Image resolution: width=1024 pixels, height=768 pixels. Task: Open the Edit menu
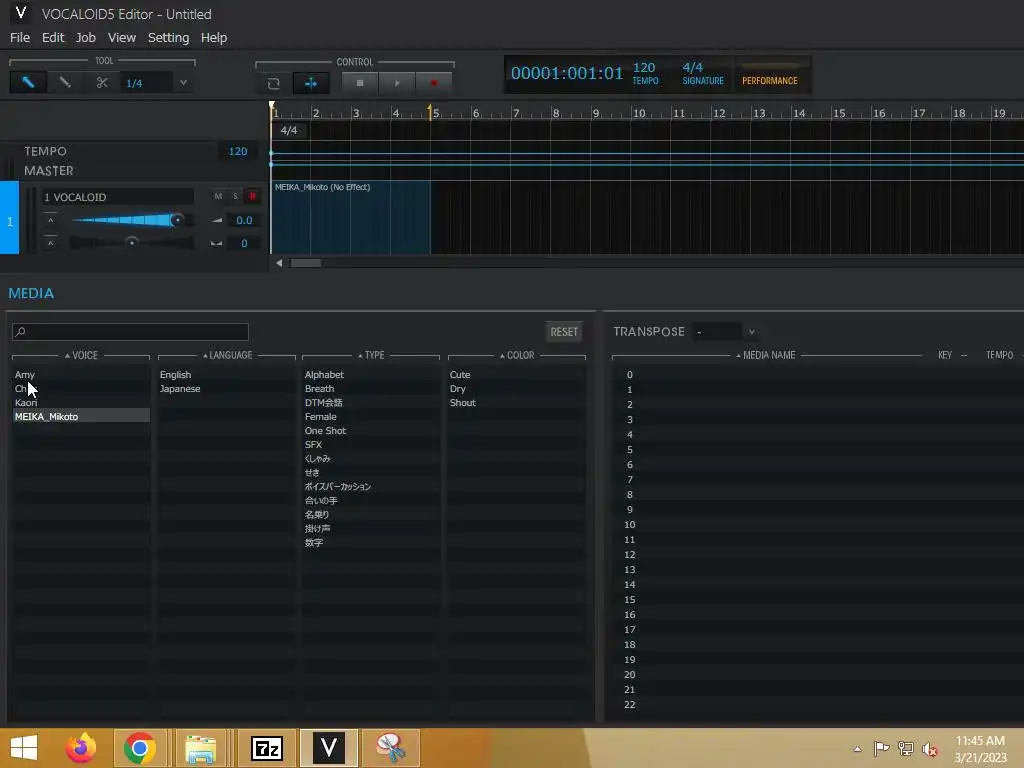(53, 38)
